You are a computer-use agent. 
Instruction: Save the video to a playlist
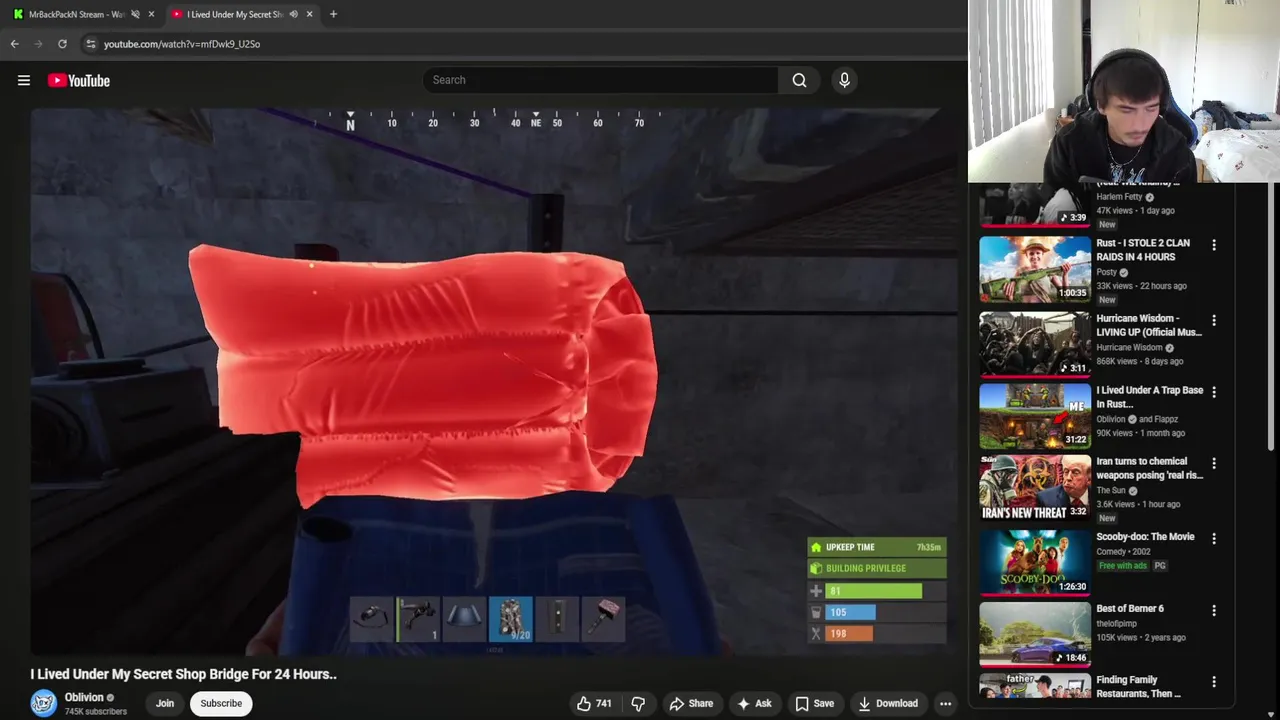814,703
